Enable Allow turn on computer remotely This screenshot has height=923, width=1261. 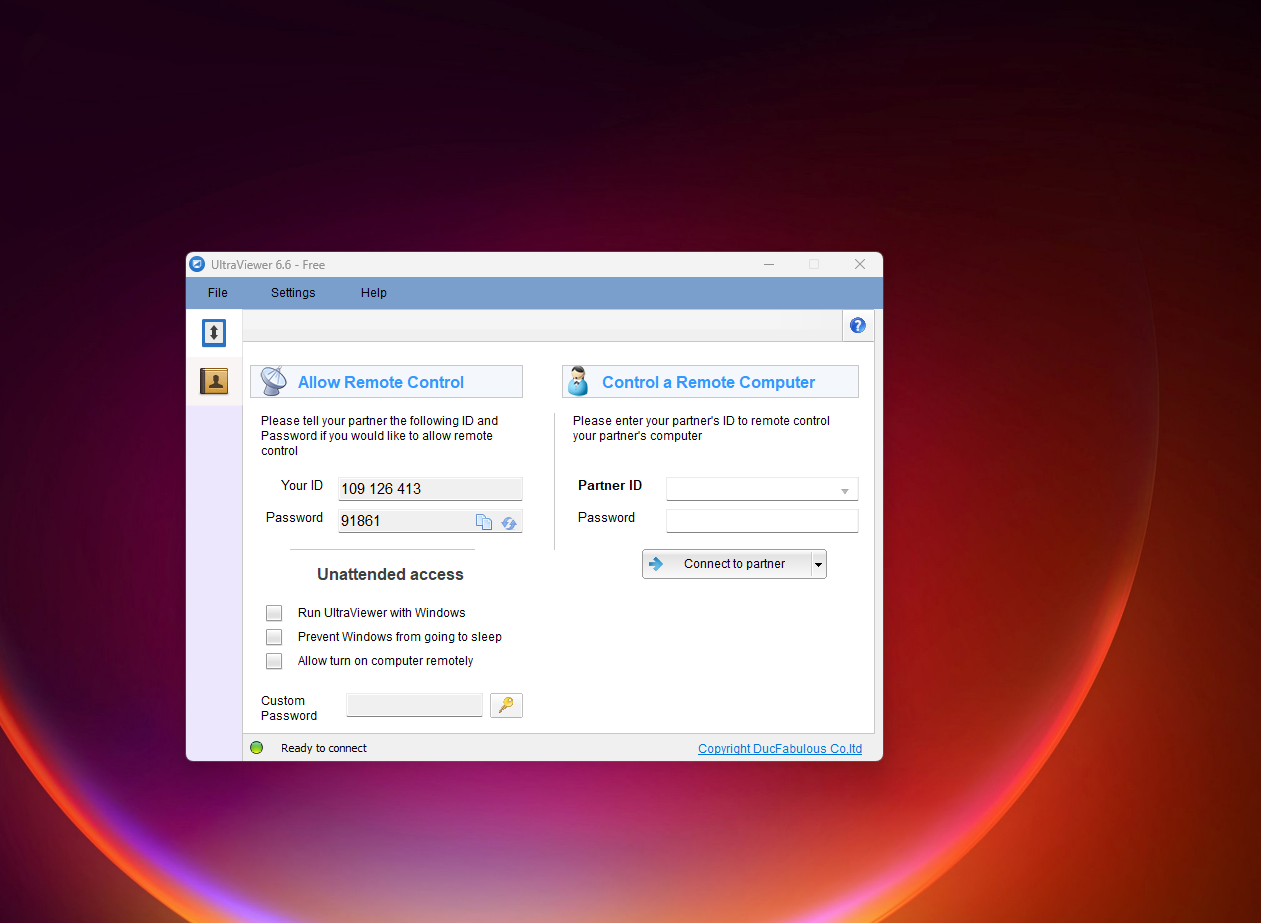tap(274, 661)
